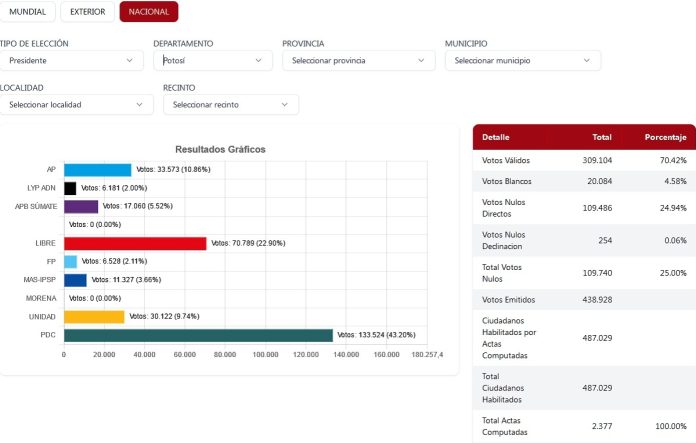Click the yellow UNIDAD bar
The image size is (696, 443).
point(93,317)
